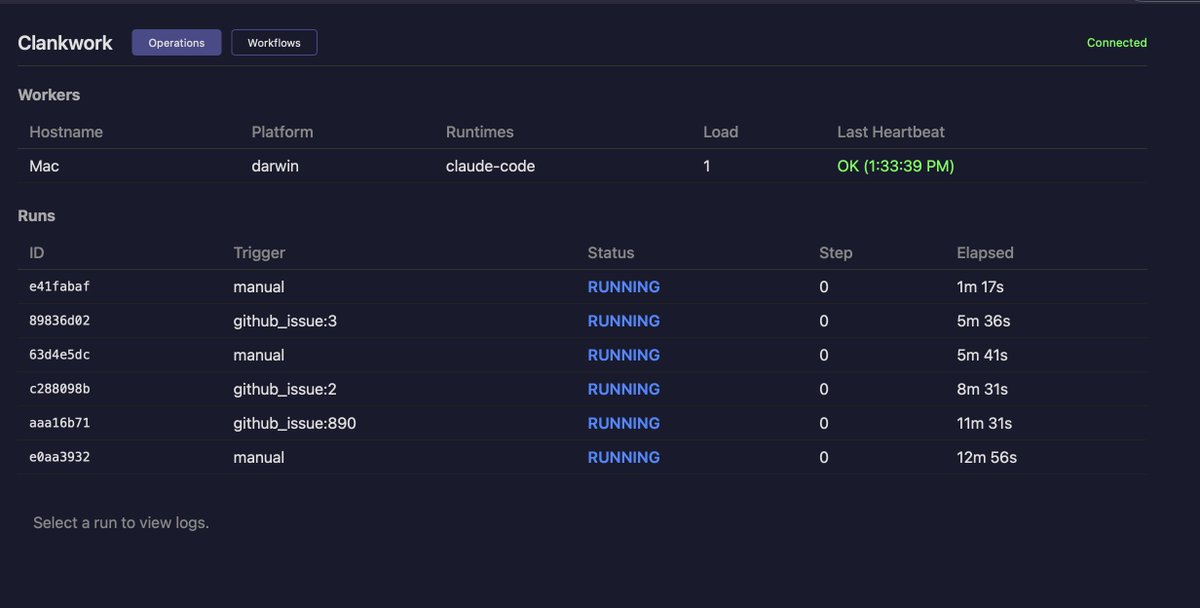
Task: Click the Elapsed column header
Action: pos(985,253)
